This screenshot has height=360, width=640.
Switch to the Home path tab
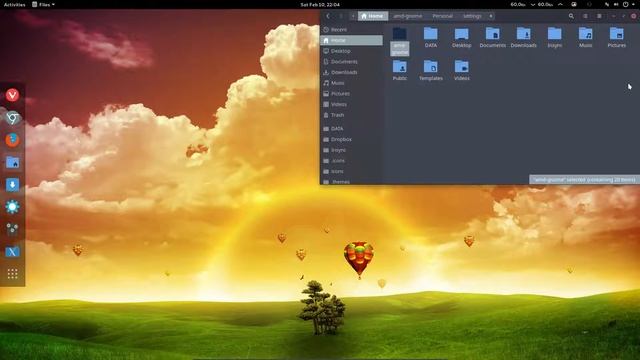[x=373, y=16]
